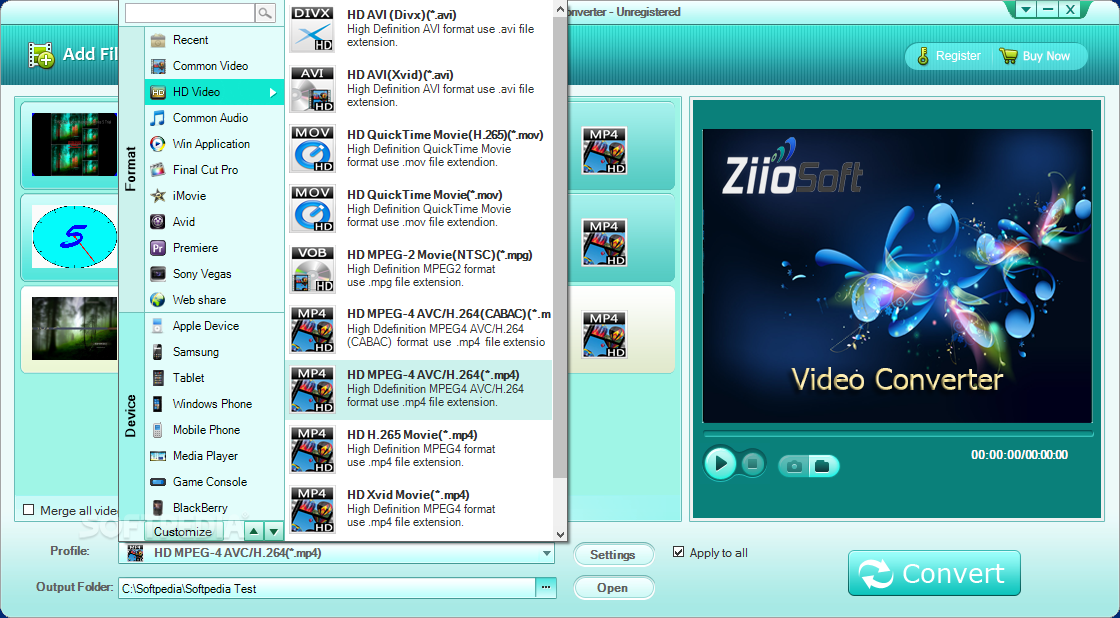Screen dimensions: 1120x618
Task: Open the Avid category
Action: pyautogui.click(x=214, y=221)
